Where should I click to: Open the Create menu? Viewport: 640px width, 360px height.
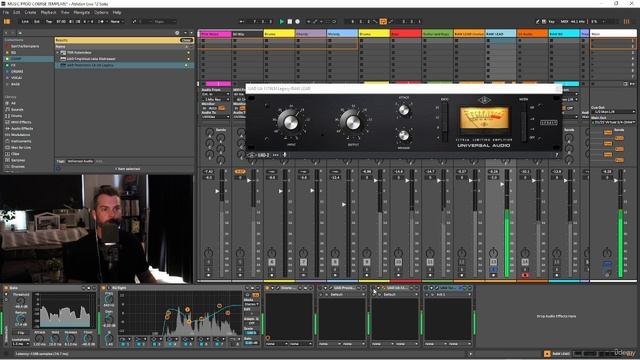pyautogui.click(x=30, y=12)
